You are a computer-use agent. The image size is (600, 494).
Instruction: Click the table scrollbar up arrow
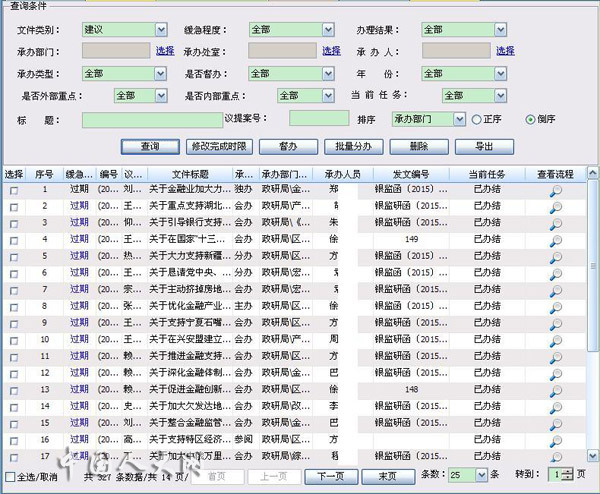click(592, 173)
